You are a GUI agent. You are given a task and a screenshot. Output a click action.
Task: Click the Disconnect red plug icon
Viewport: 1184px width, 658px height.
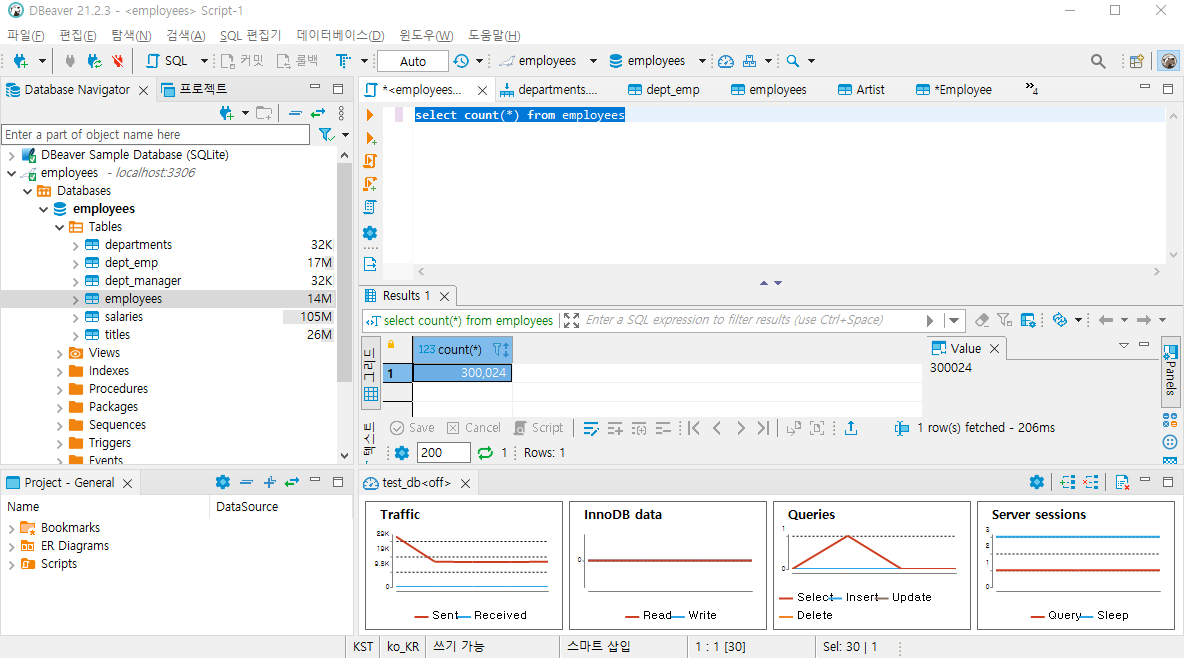pyautogui.click(x=117, y=61)
